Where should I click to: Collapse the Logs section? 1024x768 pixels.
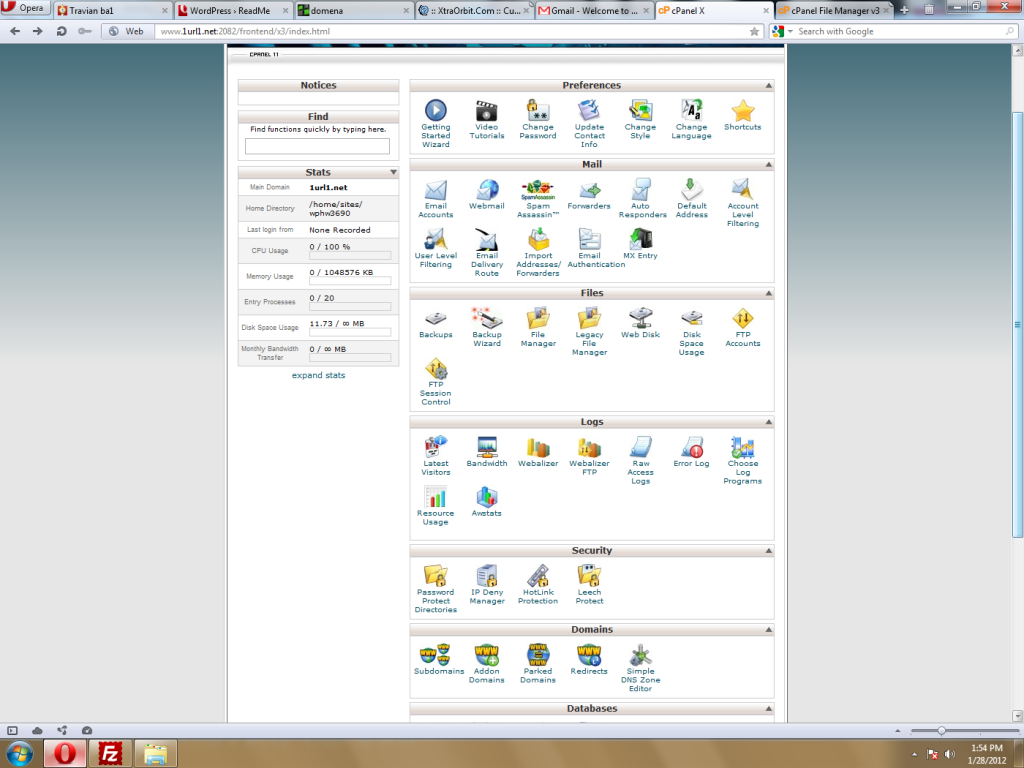769,422
